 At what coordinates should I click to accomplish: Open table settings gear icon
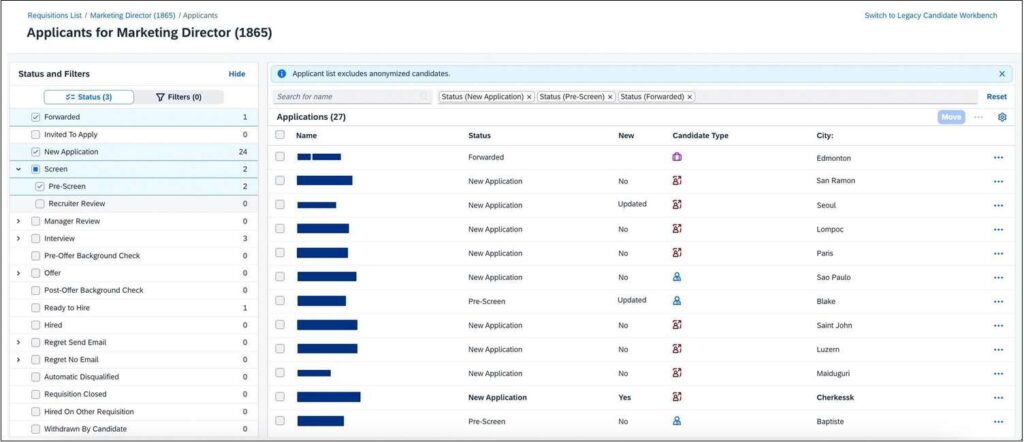tap(1002, 117)
